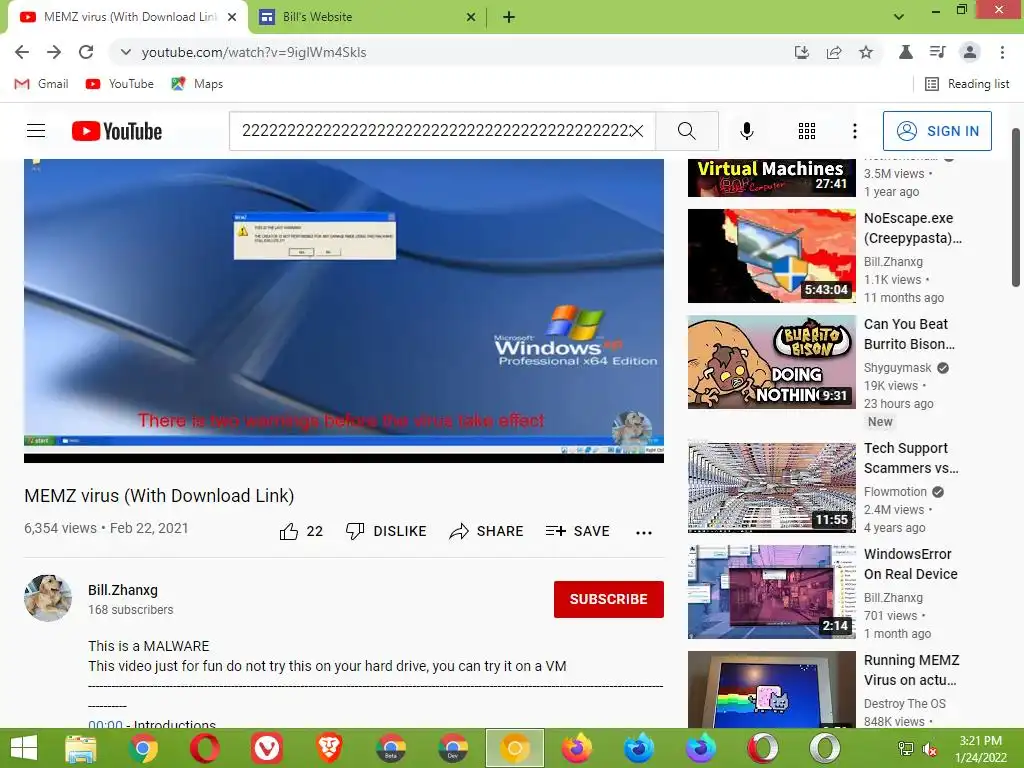1024x768 pixels.
Task: Open Chrome experiments flask icon
Action: click(906, 52)
